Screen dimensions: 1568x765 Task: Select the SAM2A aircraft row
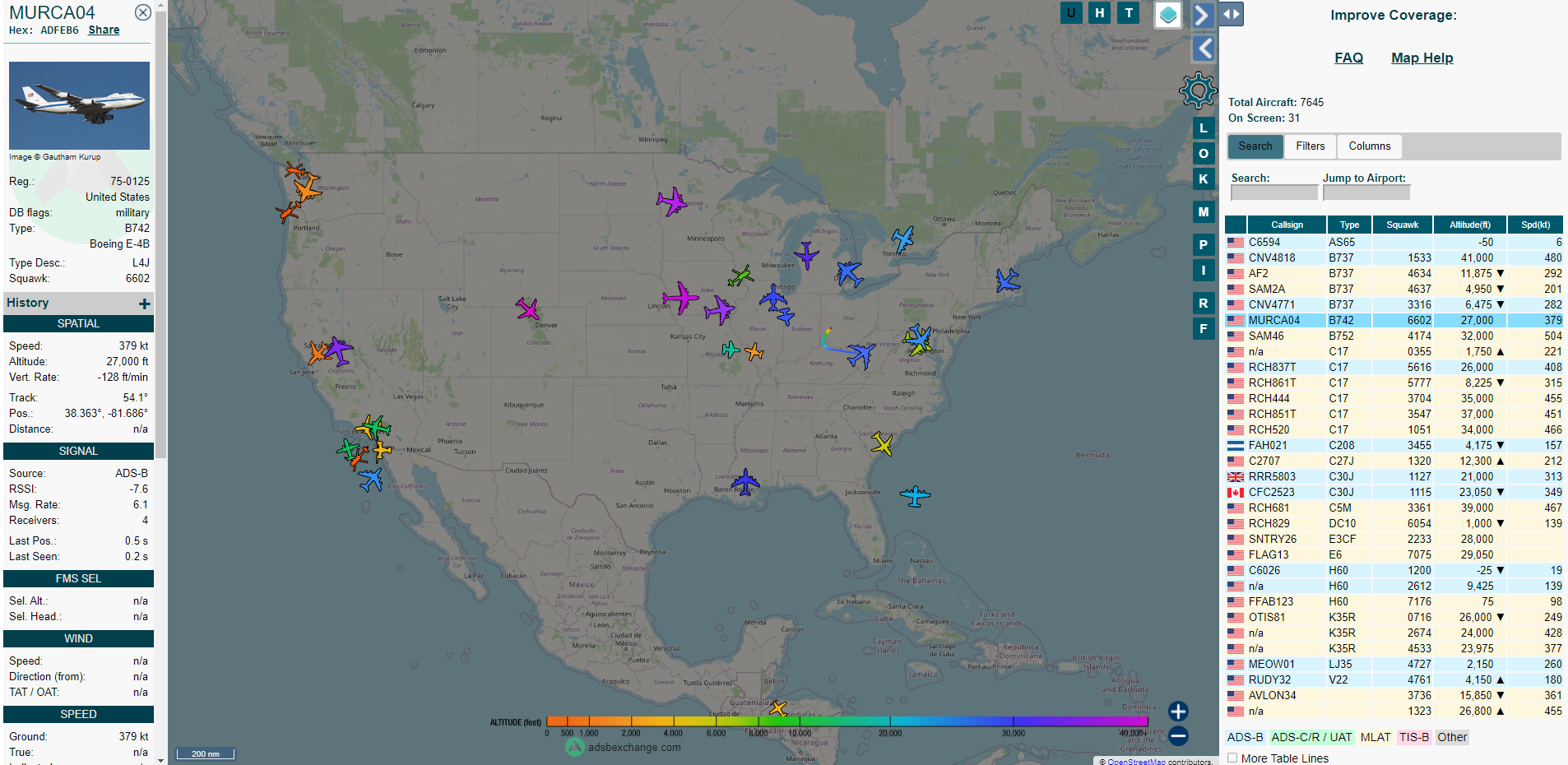tap(1394, 289)
